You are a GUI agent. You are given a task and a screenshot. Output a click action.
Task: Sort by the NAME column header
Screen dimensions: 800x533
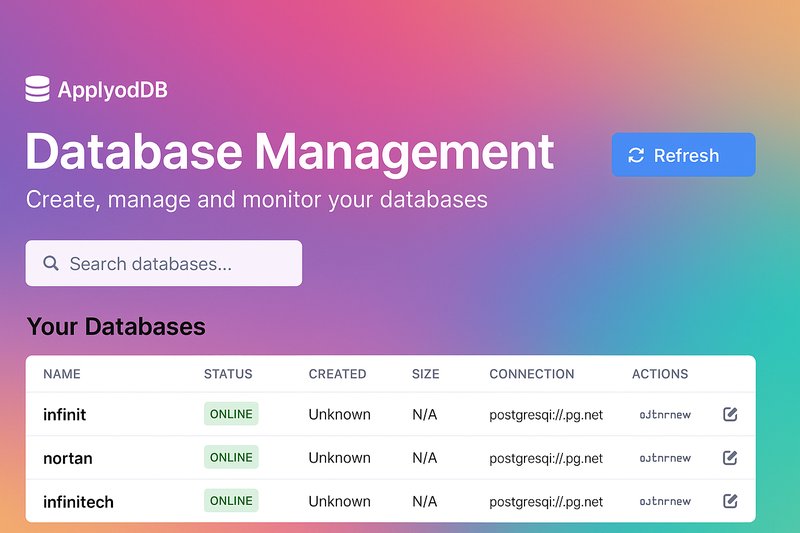click(62, 374)
